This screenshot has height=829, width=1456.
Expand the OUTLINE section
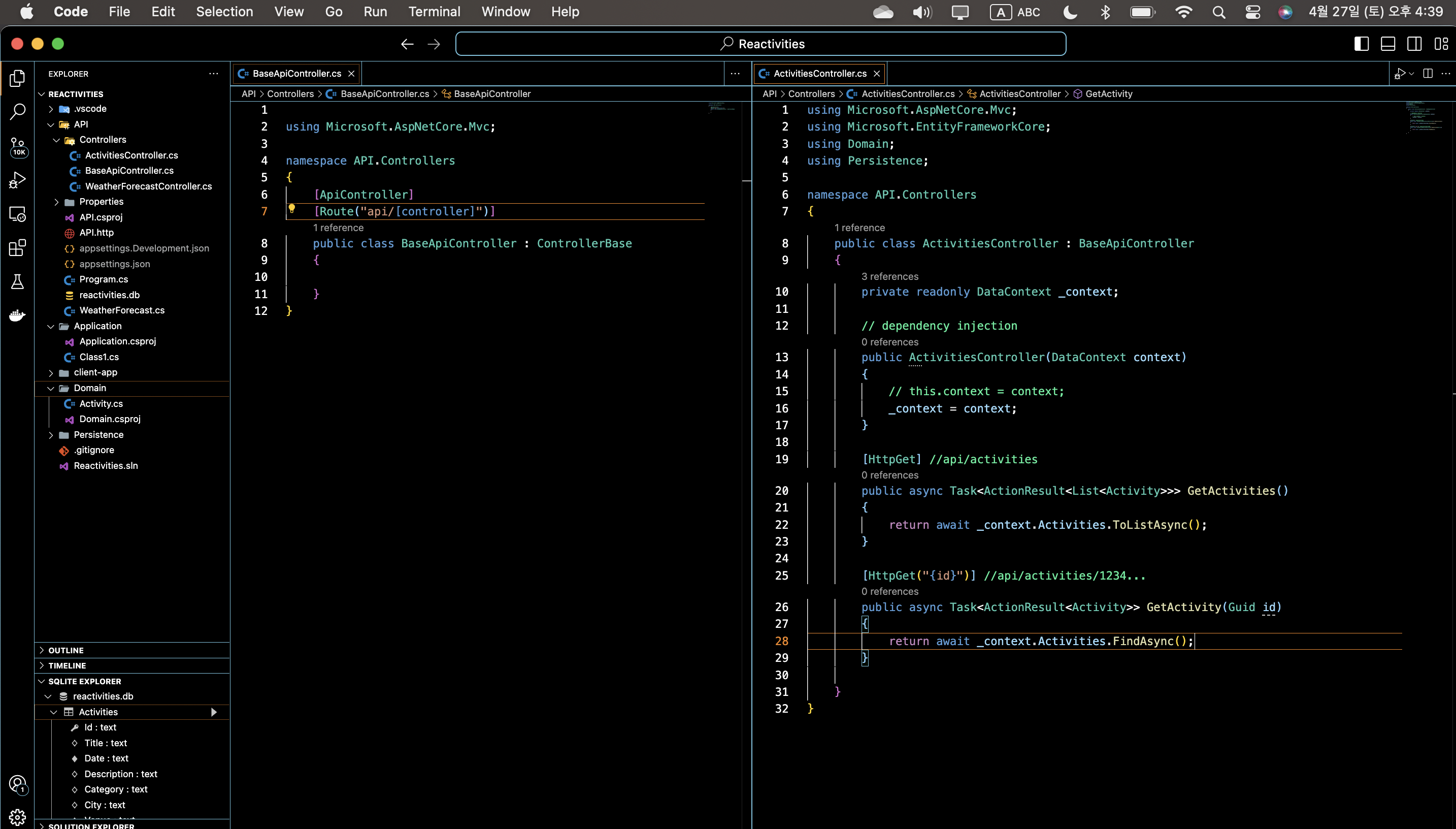point(66,650)
